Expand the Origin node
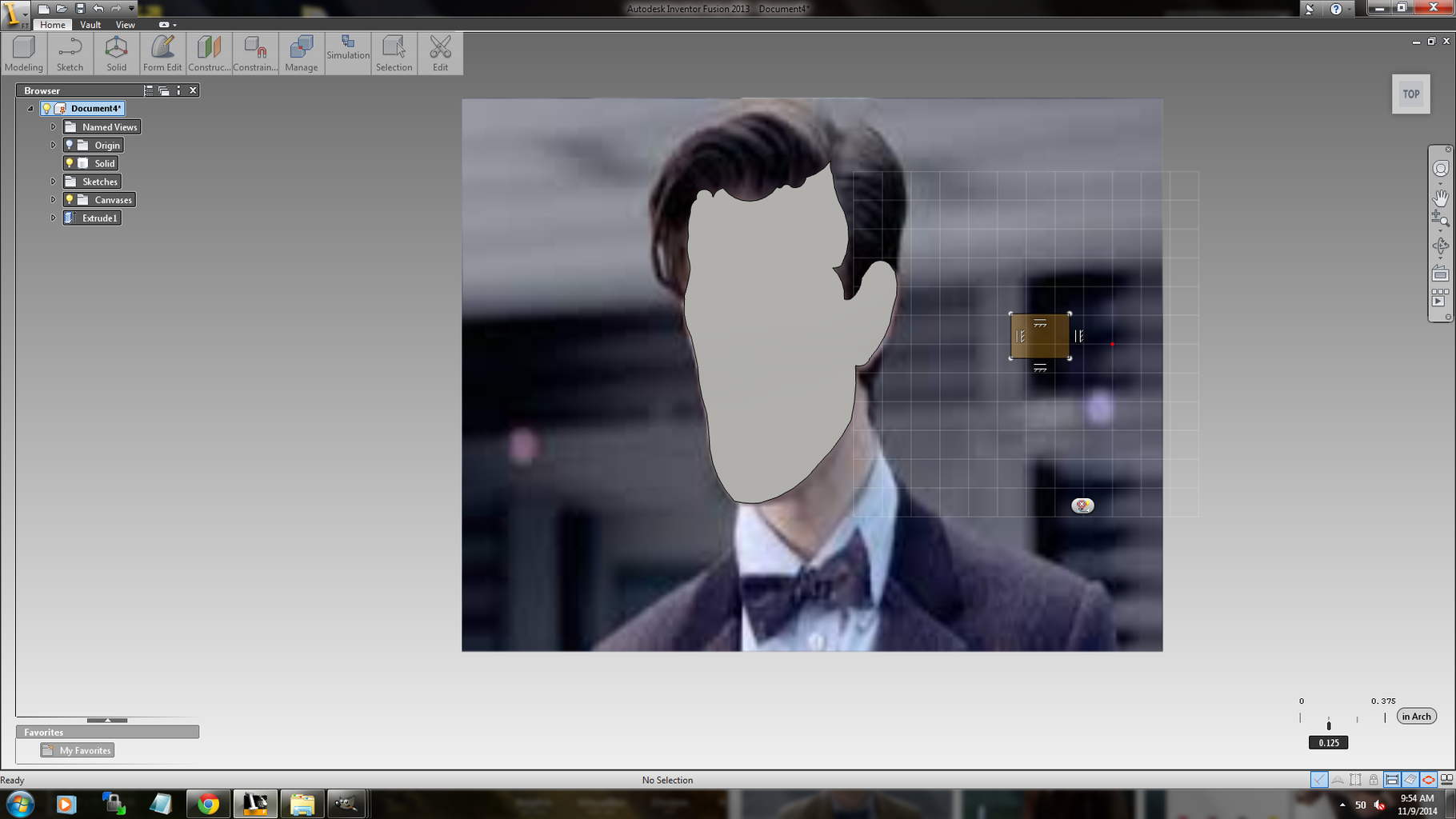The width and height of the screenshot is (1456, 819). pyautogui.click(x=54, y=145)
